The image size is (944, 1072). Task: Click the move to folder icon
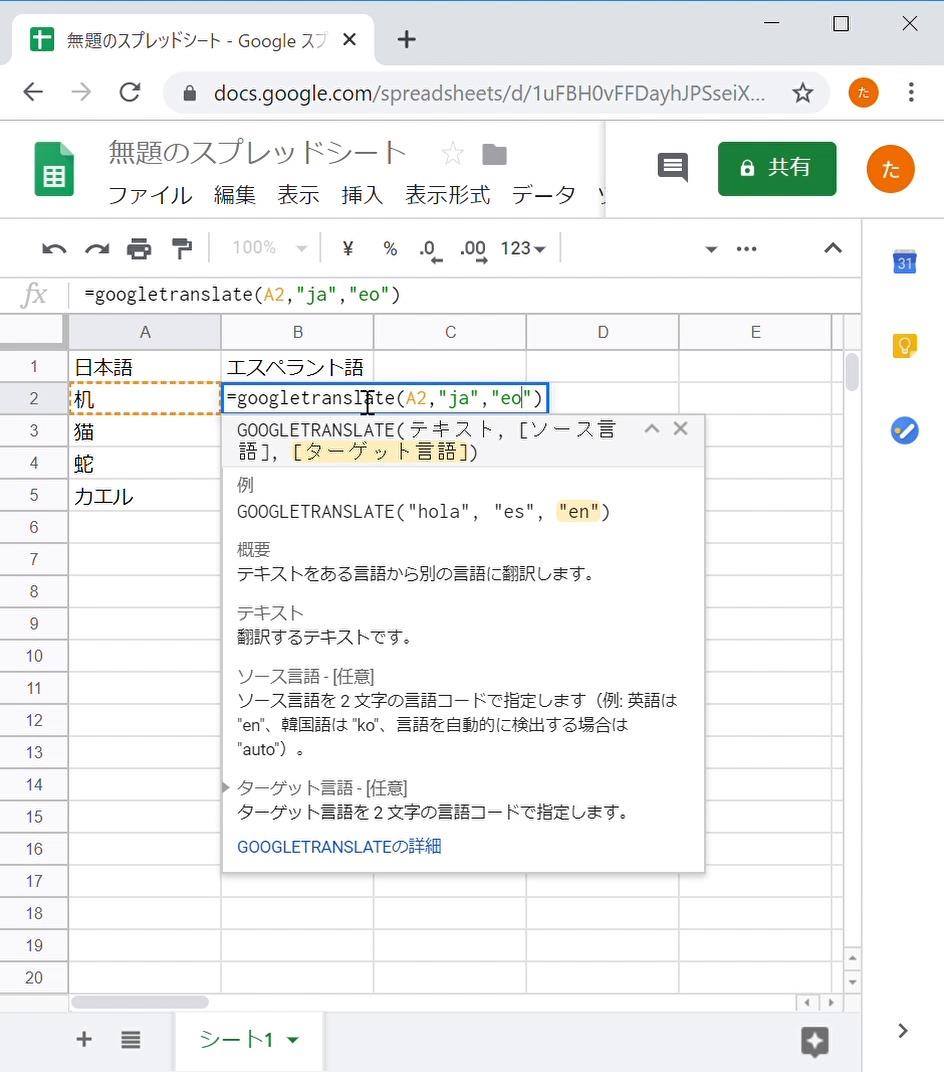point(494,155)
